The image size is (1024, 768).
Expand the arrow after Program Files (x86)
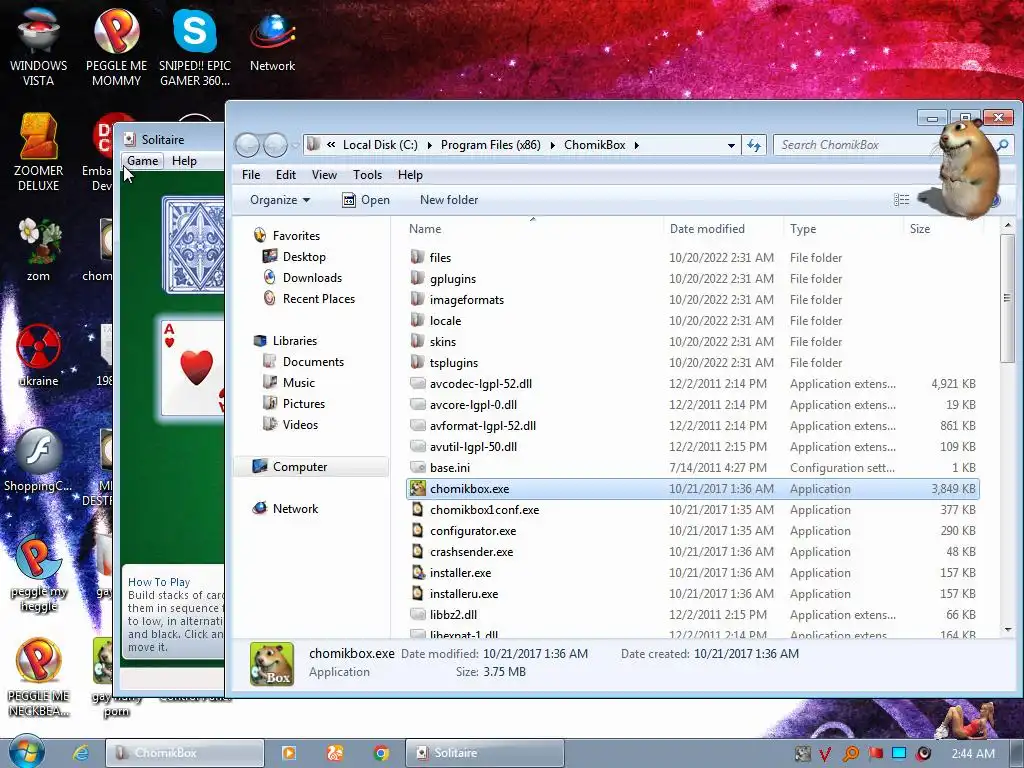[552, 145]
